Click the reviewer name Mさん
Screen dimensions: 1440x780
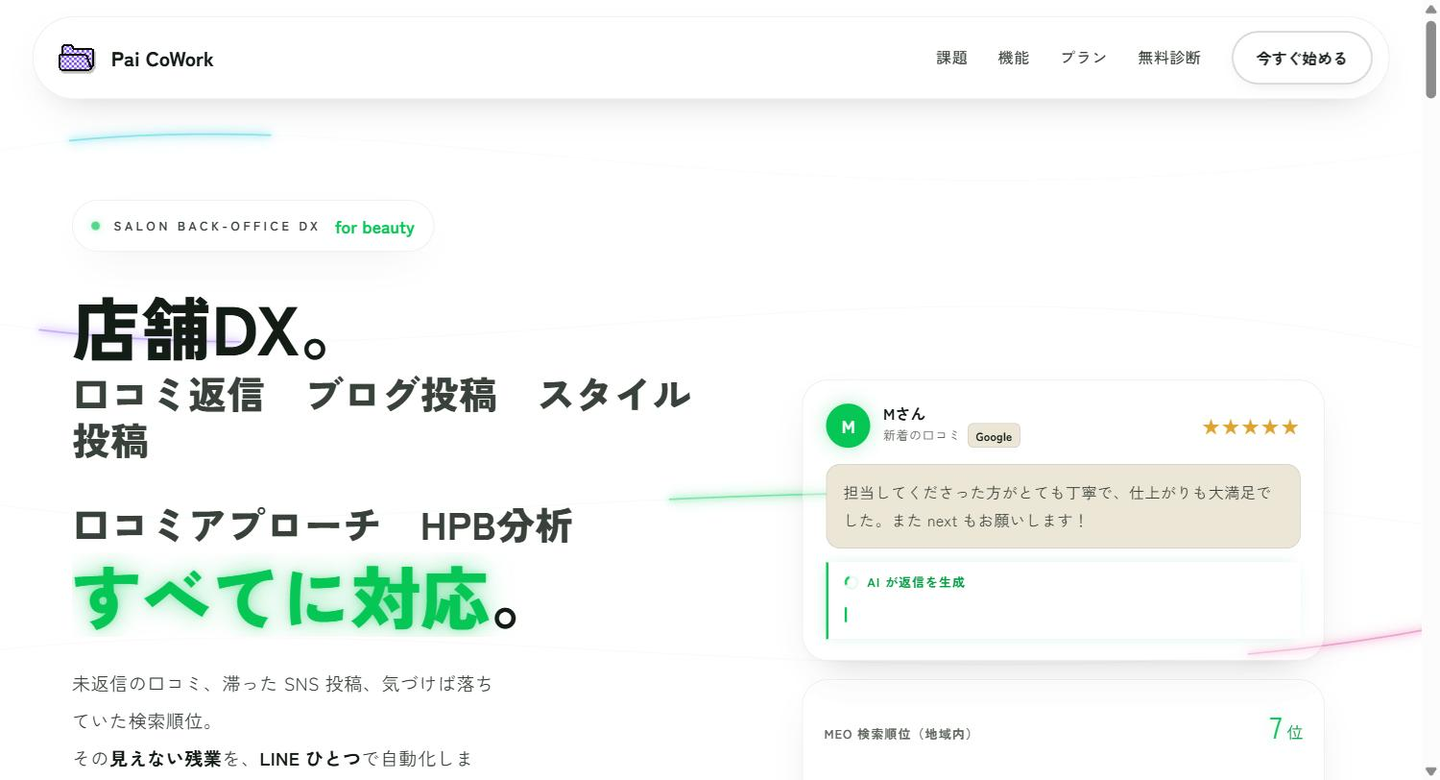(x=904, y=414)
